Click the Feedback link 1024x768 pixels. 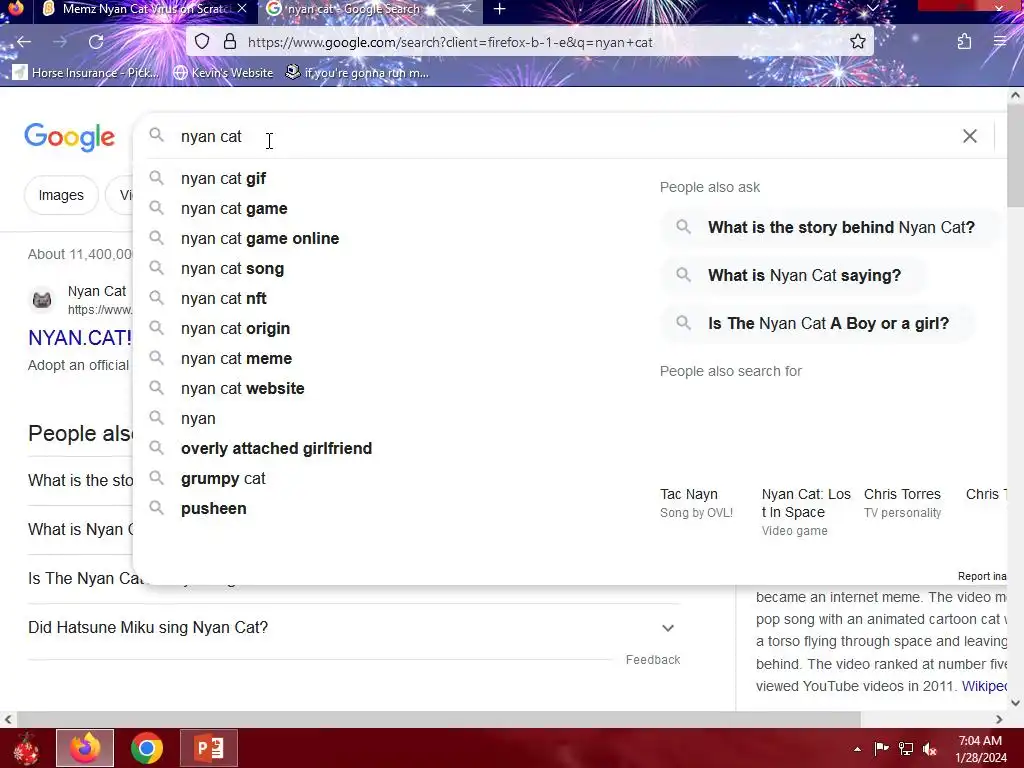click(652, 660)
